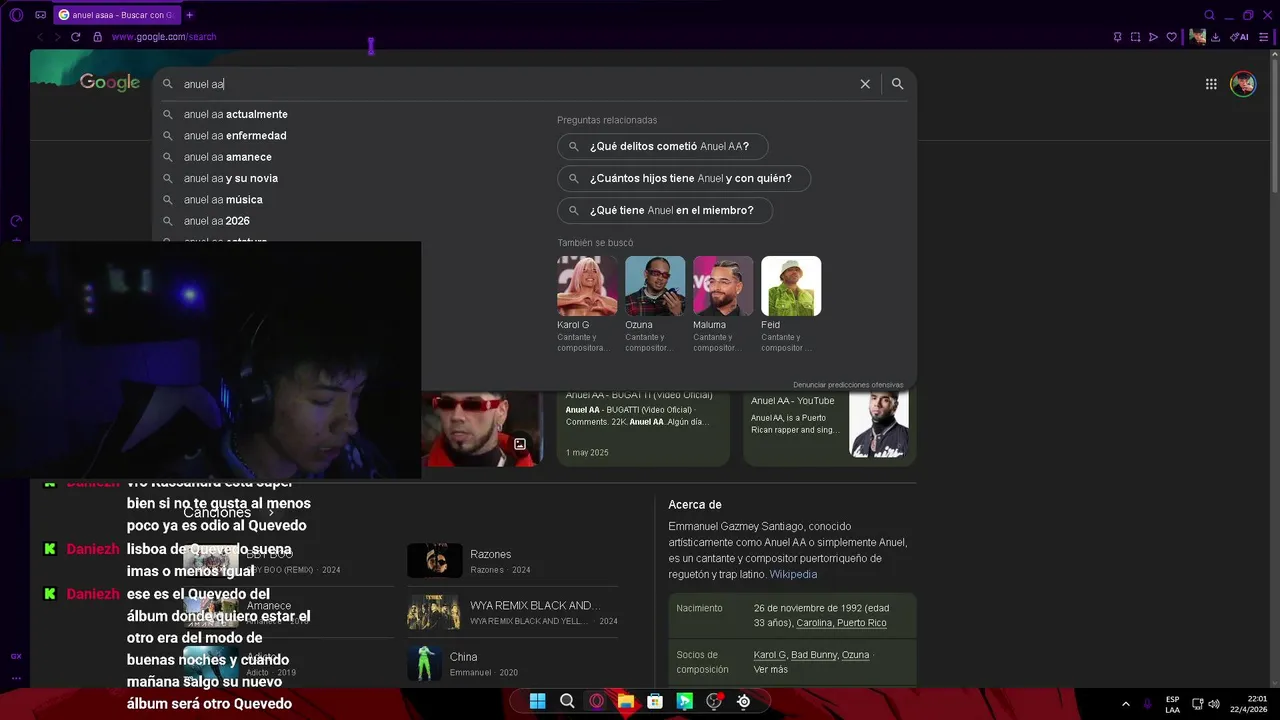Viewport: 1280px width, 720px height.
Task: Switch to the anuel aaaa Google tab
Action: point(116,15)
